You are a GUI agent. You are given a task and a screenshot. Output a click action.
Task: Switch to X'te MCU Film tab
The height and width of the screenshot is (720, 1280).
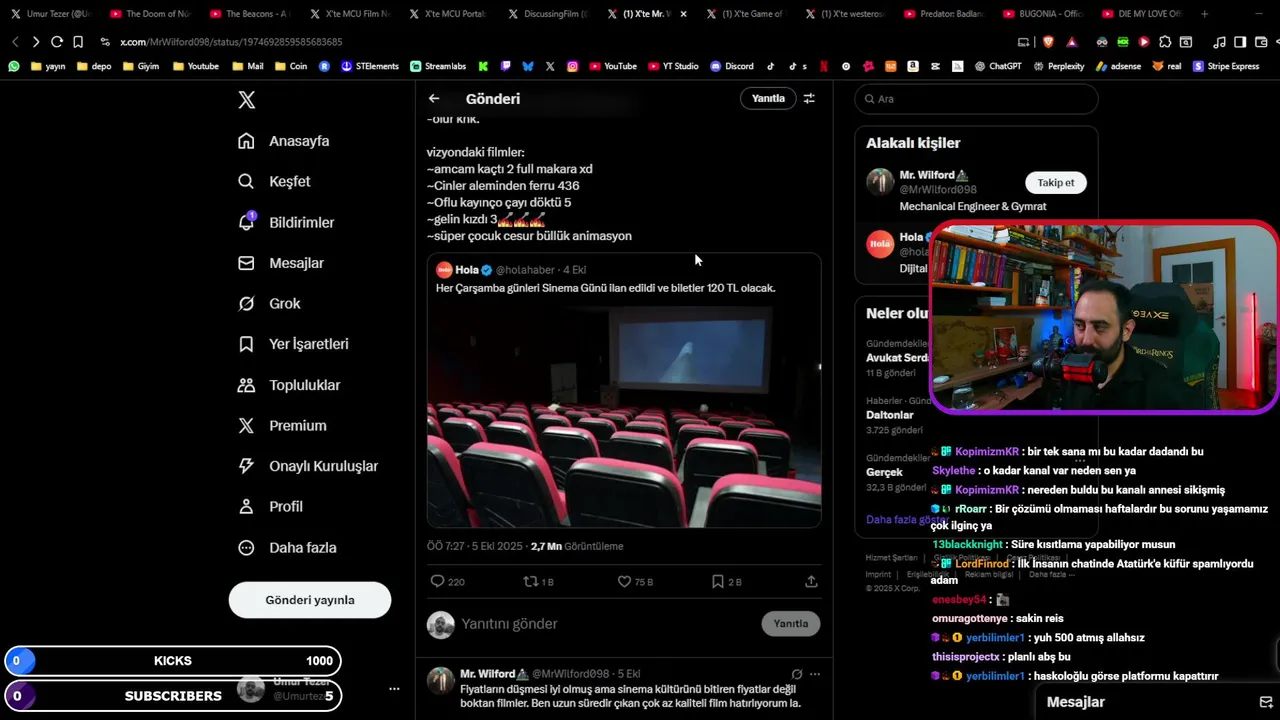pos(349,14)
